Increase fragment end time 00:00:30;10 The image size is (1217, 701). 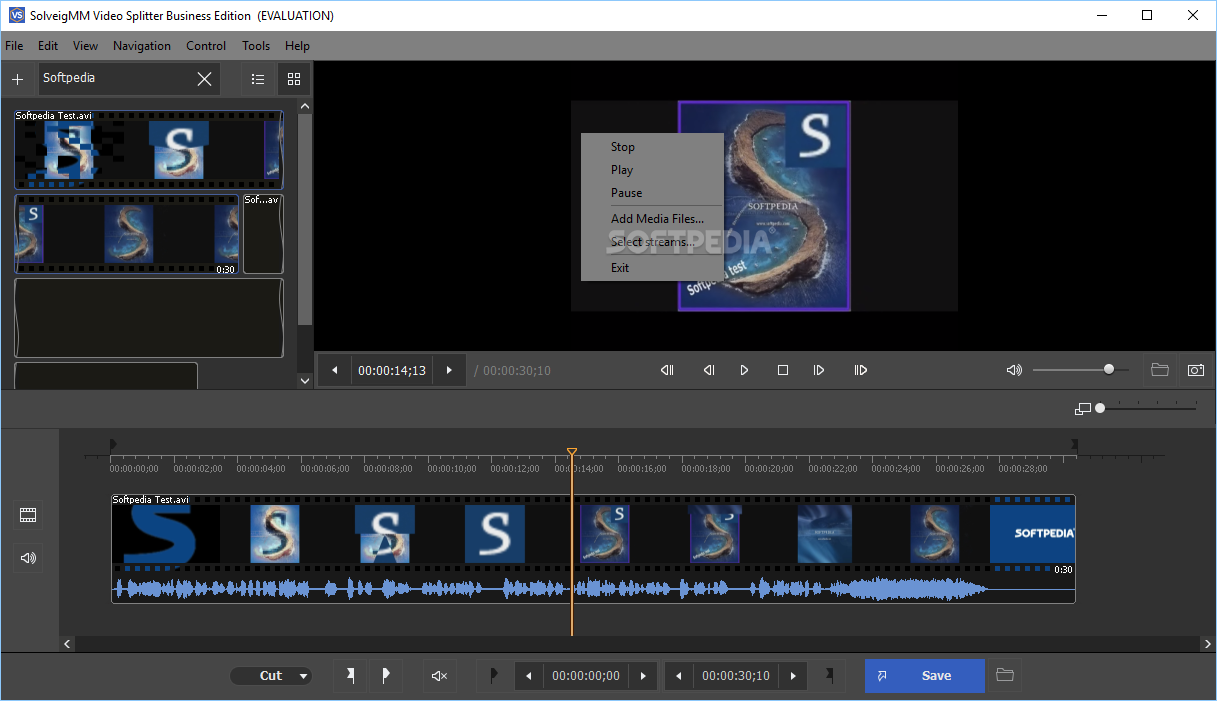coord(793,676)
